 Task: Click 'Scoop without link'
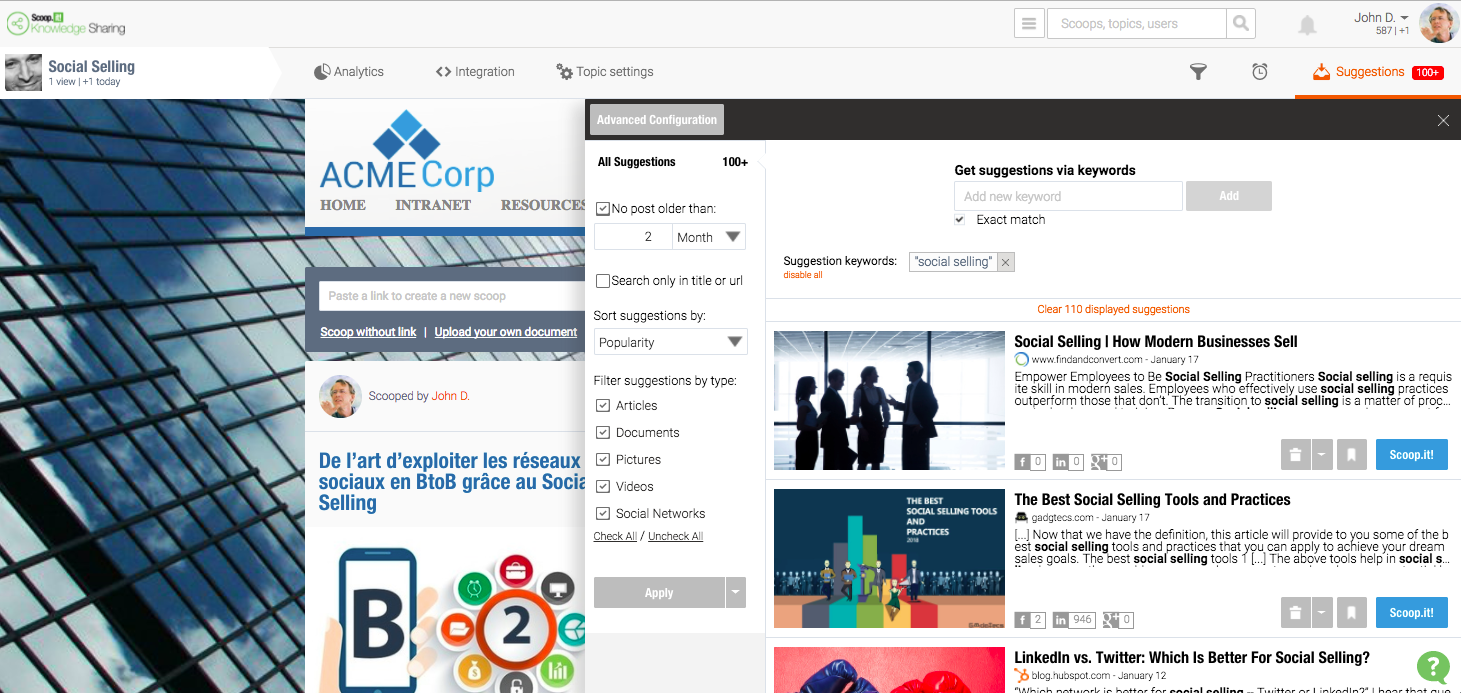click(x=368, y=332)
